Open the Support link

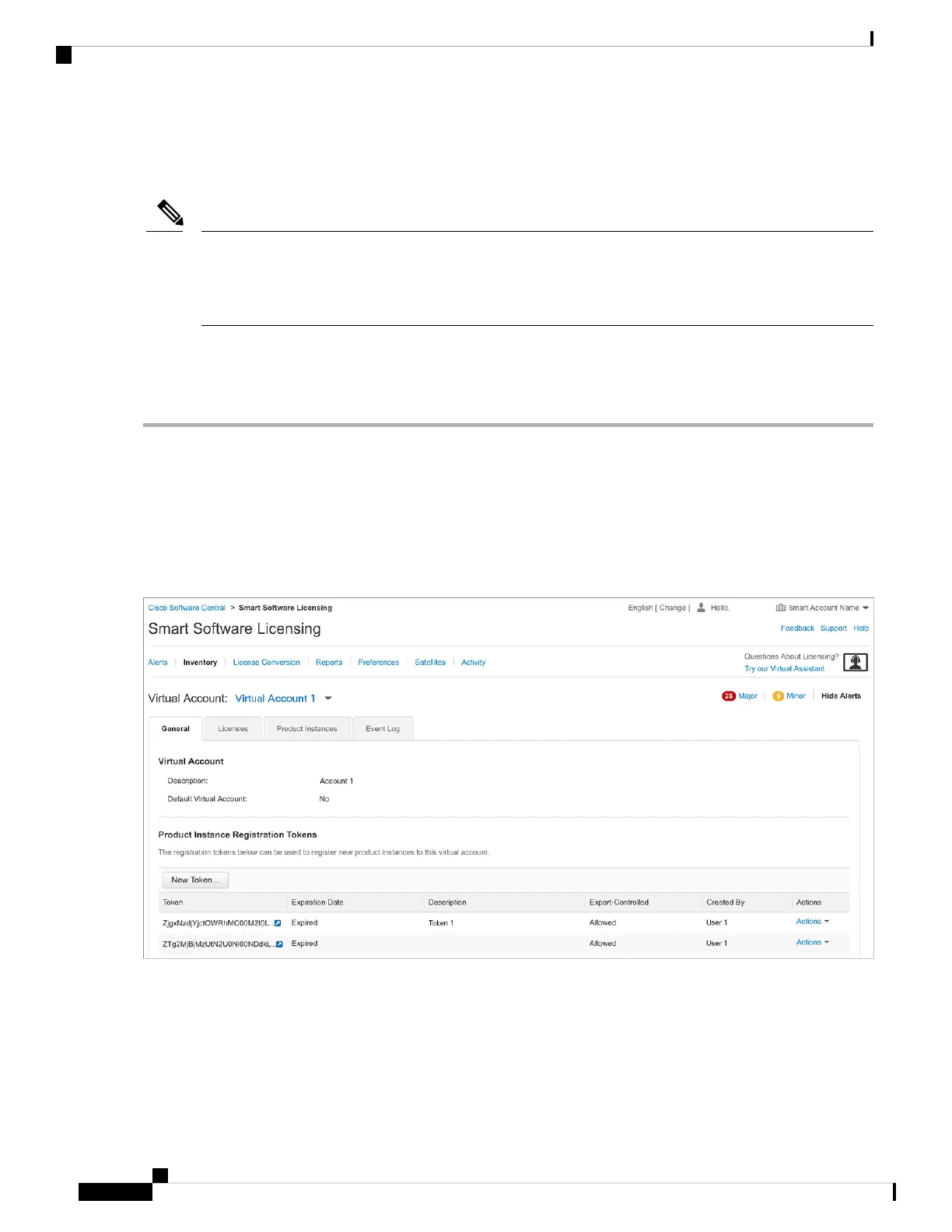click(834, 628)
